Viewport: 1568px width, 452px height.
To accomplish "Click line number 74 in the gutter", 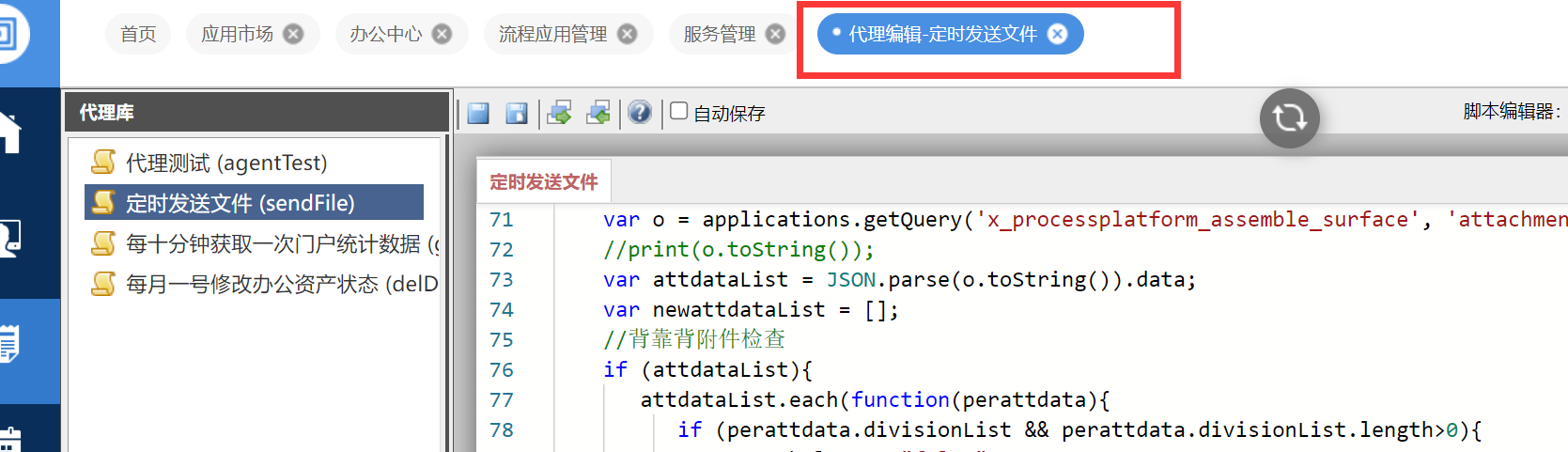I will click(502, 310).
